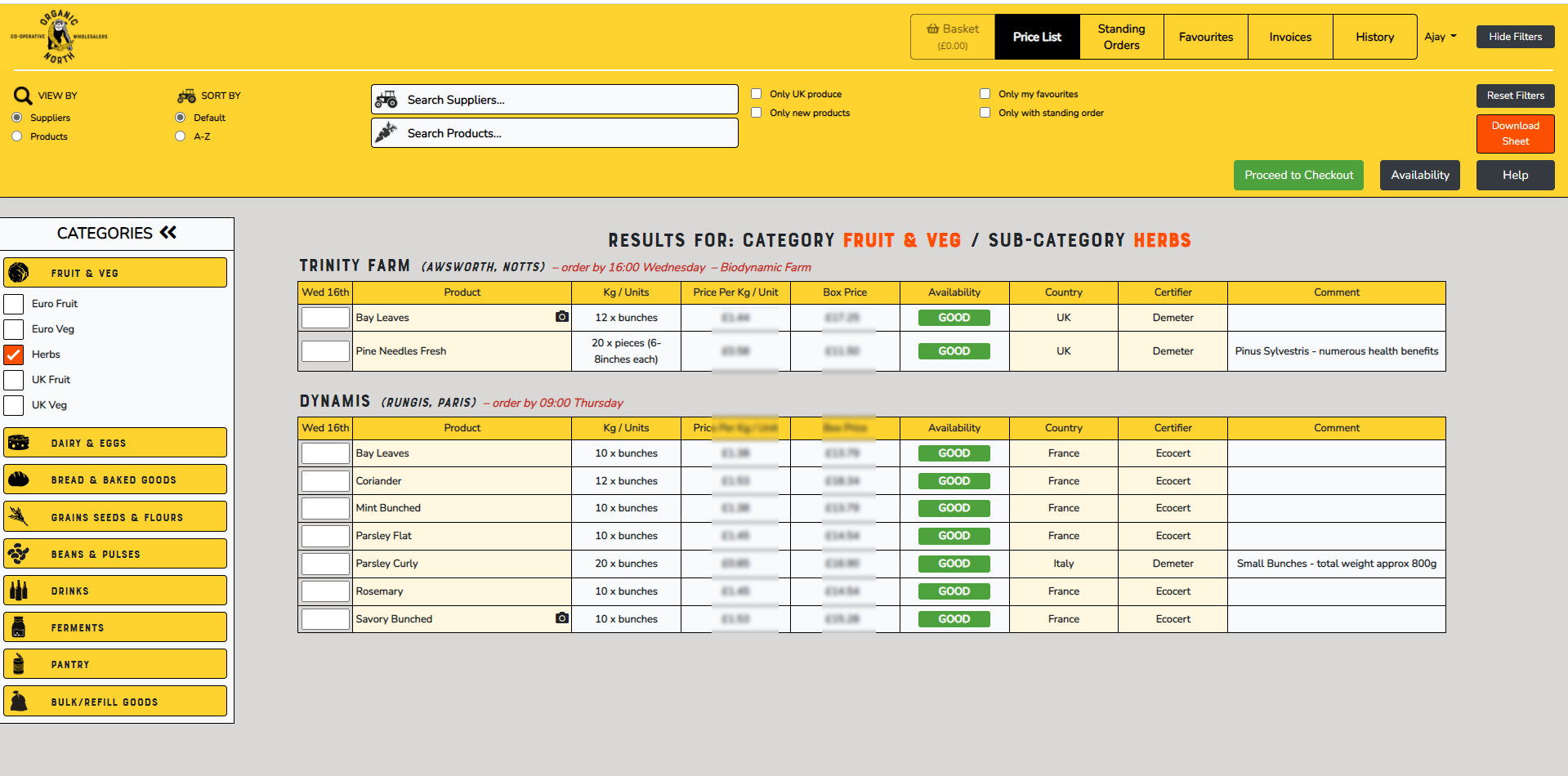The width and height of the screenshot is (1568, 776).
Task: Enable Only with standing order checkbox
Action: click(985, 113)
